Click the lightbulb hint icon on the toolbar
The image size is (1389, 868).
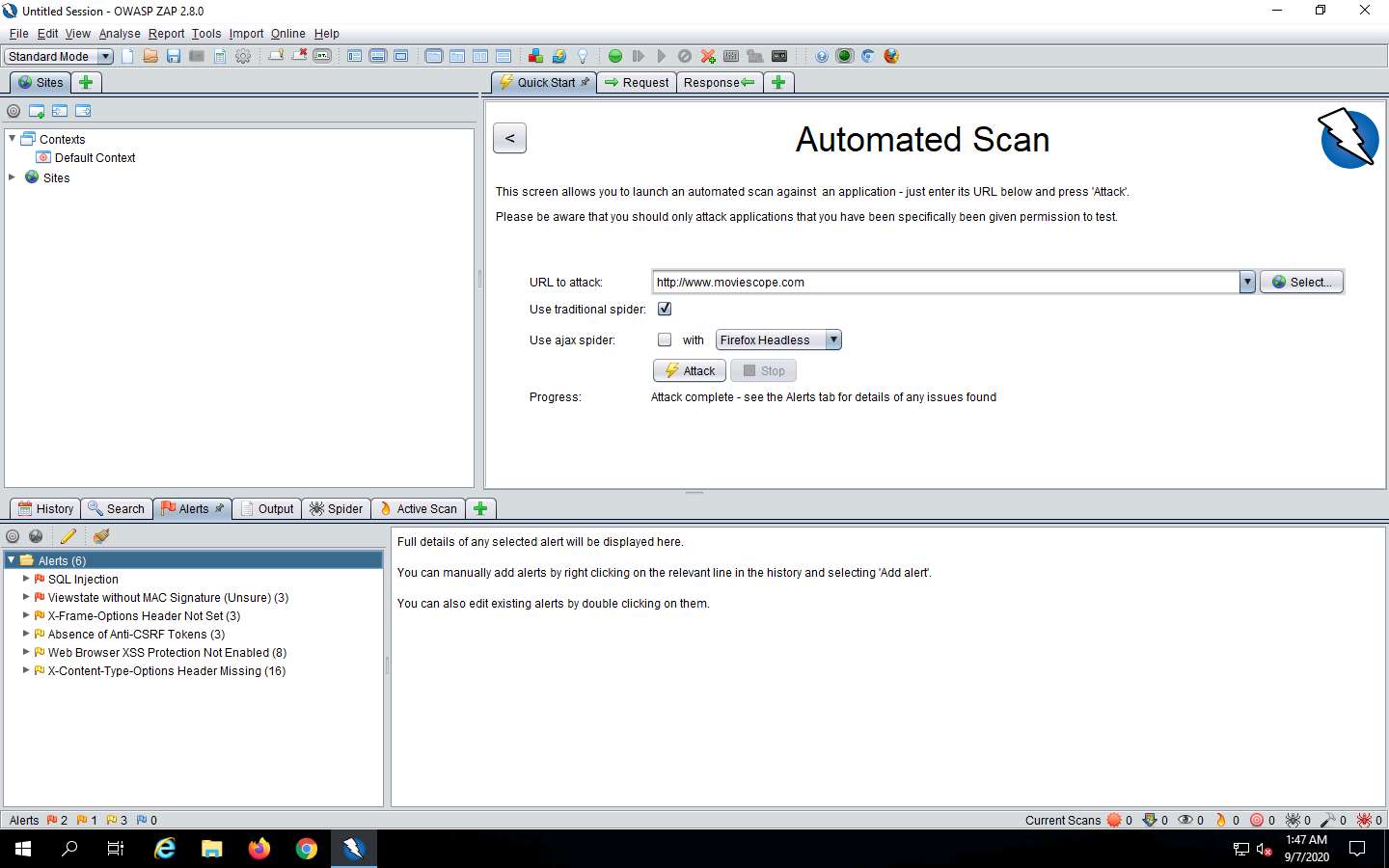[583, 56]
